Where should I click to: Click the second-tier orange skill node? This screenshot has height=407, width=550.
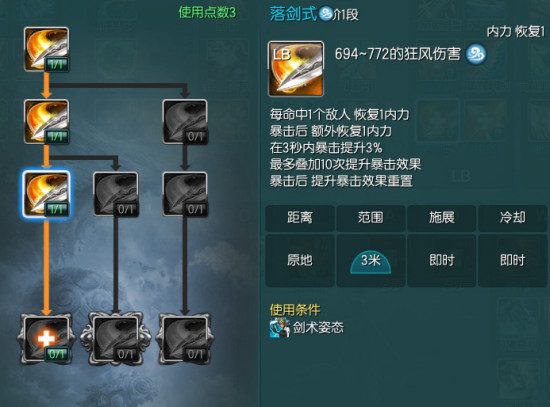pos(46,122)
